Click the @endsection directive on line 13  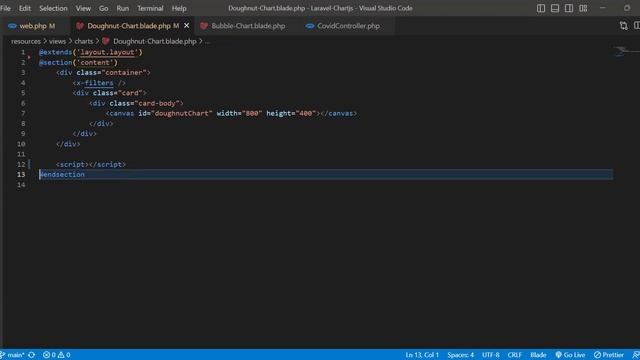pyautogui.click(x=62, y=175)
